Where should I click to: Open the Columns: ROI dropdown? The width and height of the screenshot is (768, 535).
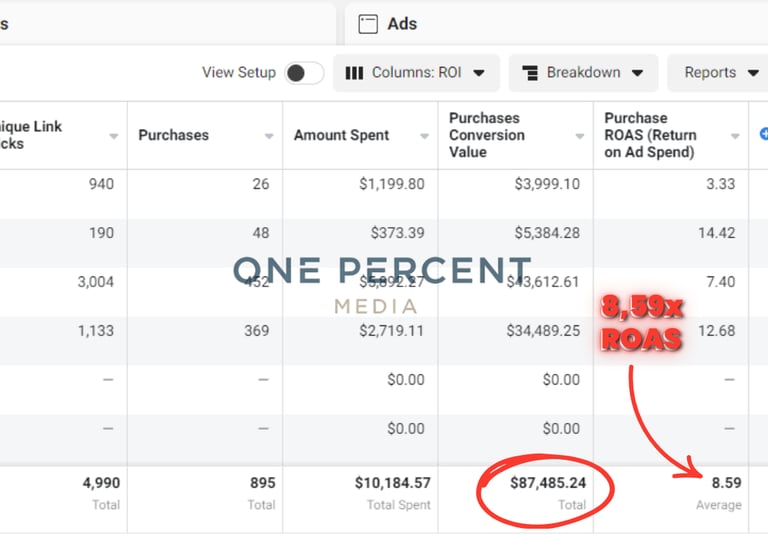(415, 73)
